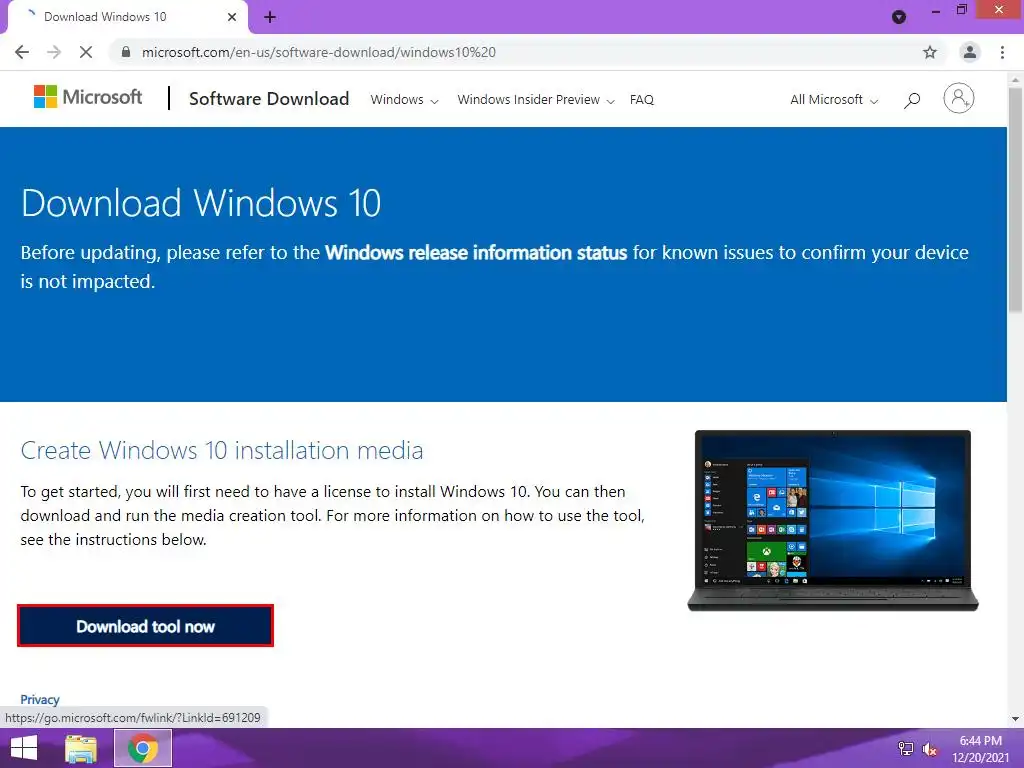Viewport: 1024px width, 768px height.
Task: Click the scrollbar down arrow
Action: tap(1015, 719)
